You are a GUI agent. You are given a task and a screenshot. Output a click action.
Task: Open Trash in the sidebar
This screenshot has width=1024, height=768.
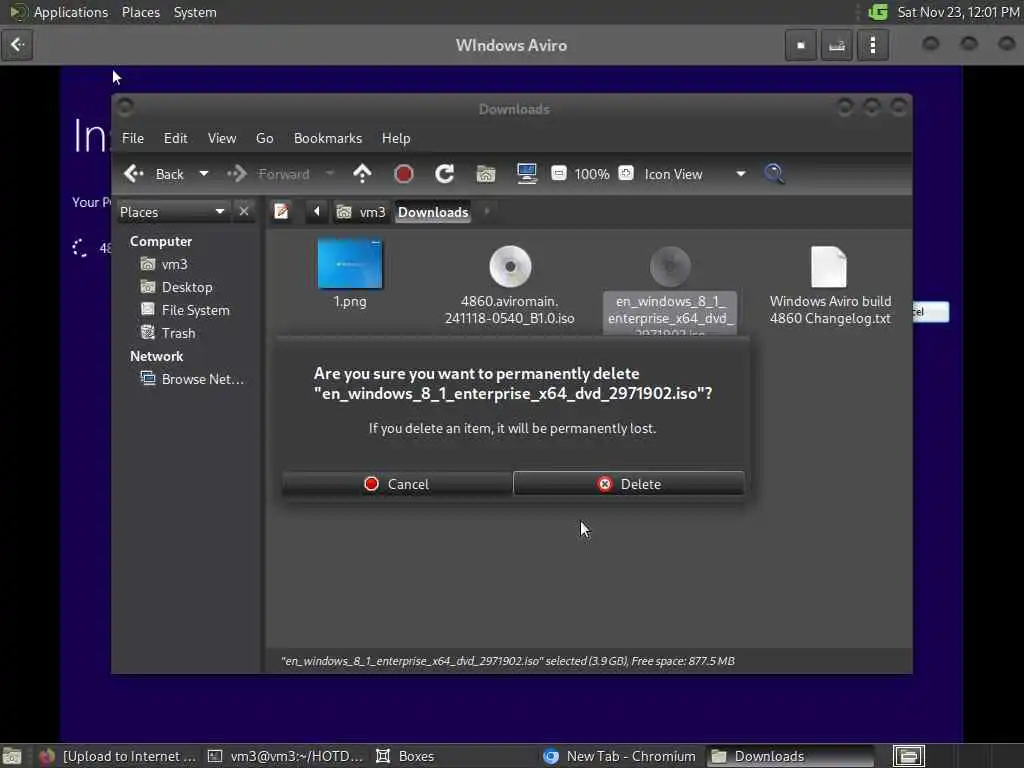pyautogui.click(x=168, y=332)
